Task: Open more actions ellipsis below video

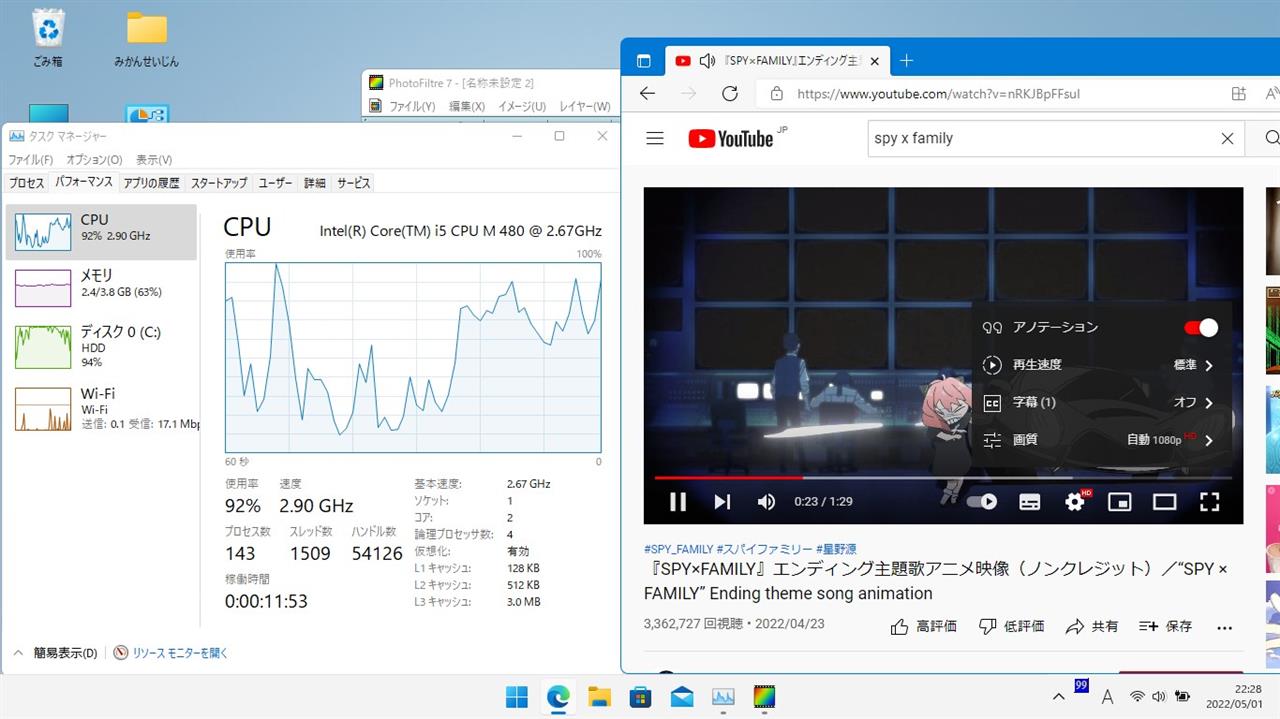Action: click(1225, 627)
